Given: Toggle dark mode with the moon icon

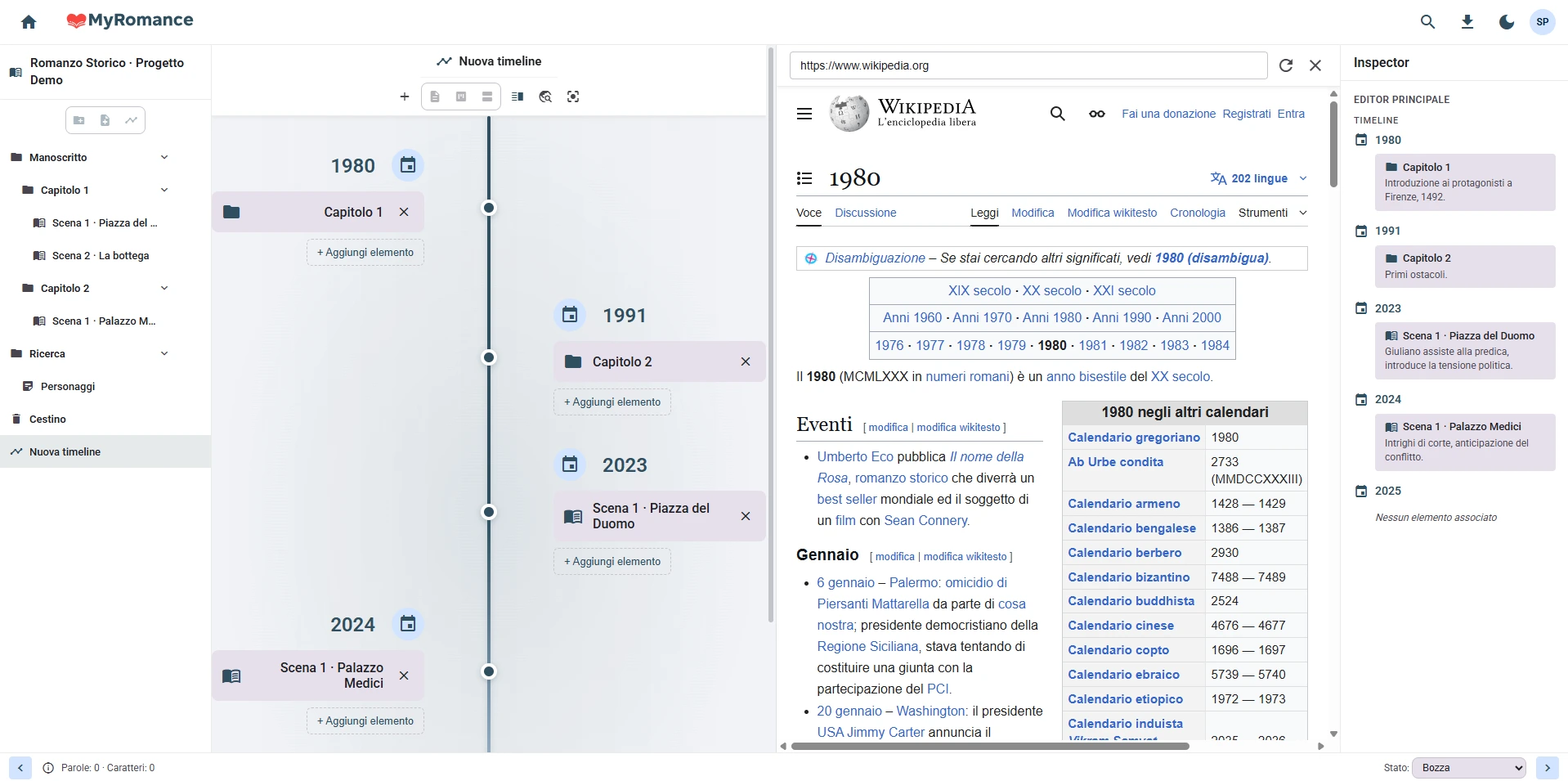Looking at the screenshot, I should pyautogui.click(x=1506, y=22).
